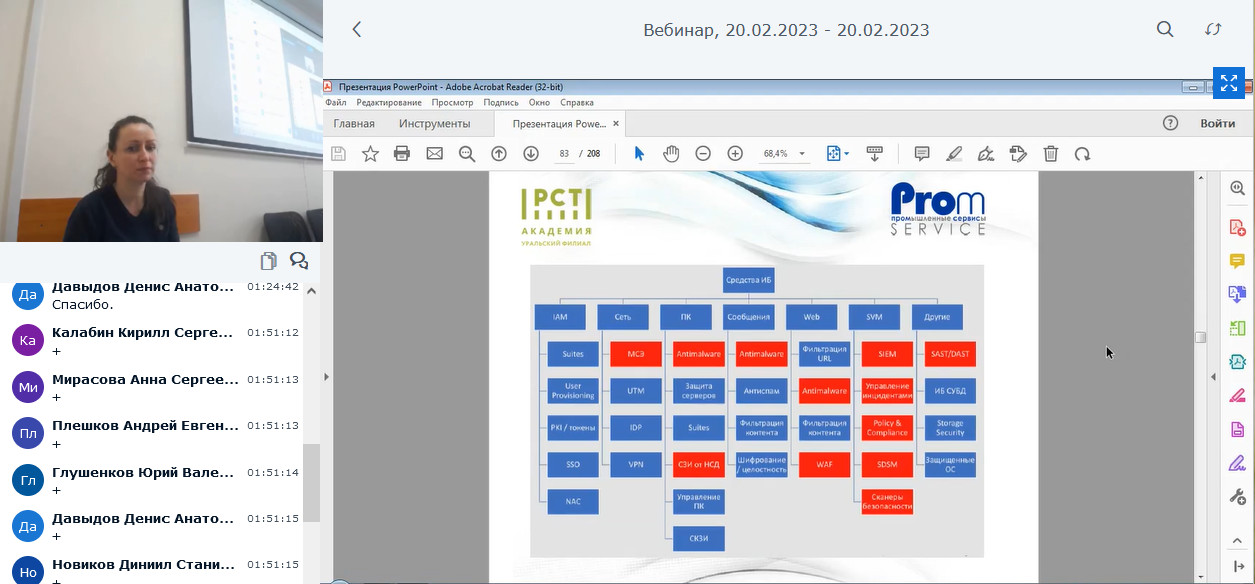Open the Редактирование menu
Screen dimensions: 1255x584
tap(389, 102)
